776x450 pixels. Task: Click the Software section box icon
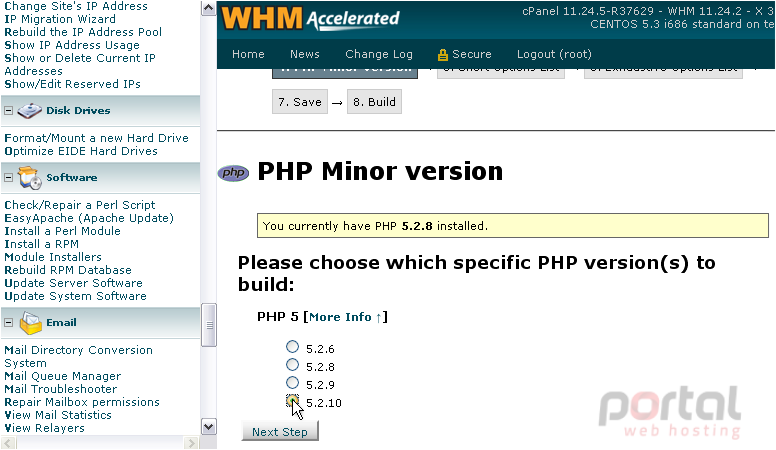pyautogui.click(x=30, y=178)
